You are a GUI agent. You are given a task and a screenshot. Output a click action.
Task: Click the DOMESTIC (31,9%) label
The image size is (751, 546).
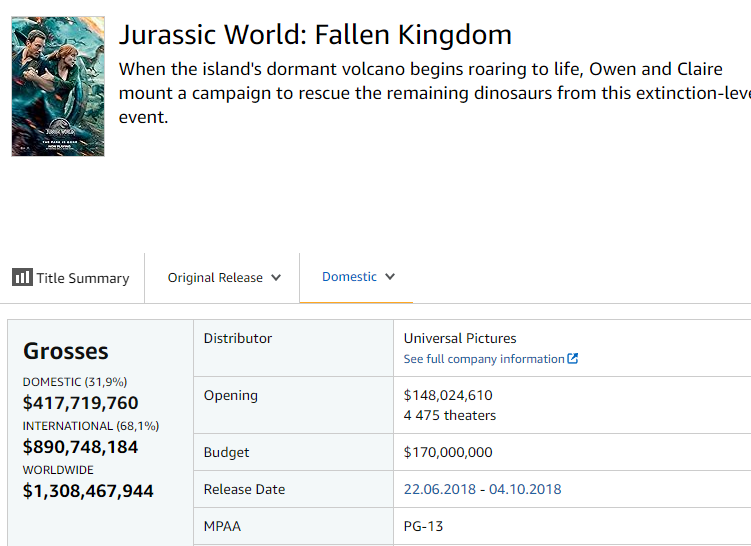[75, 382]
